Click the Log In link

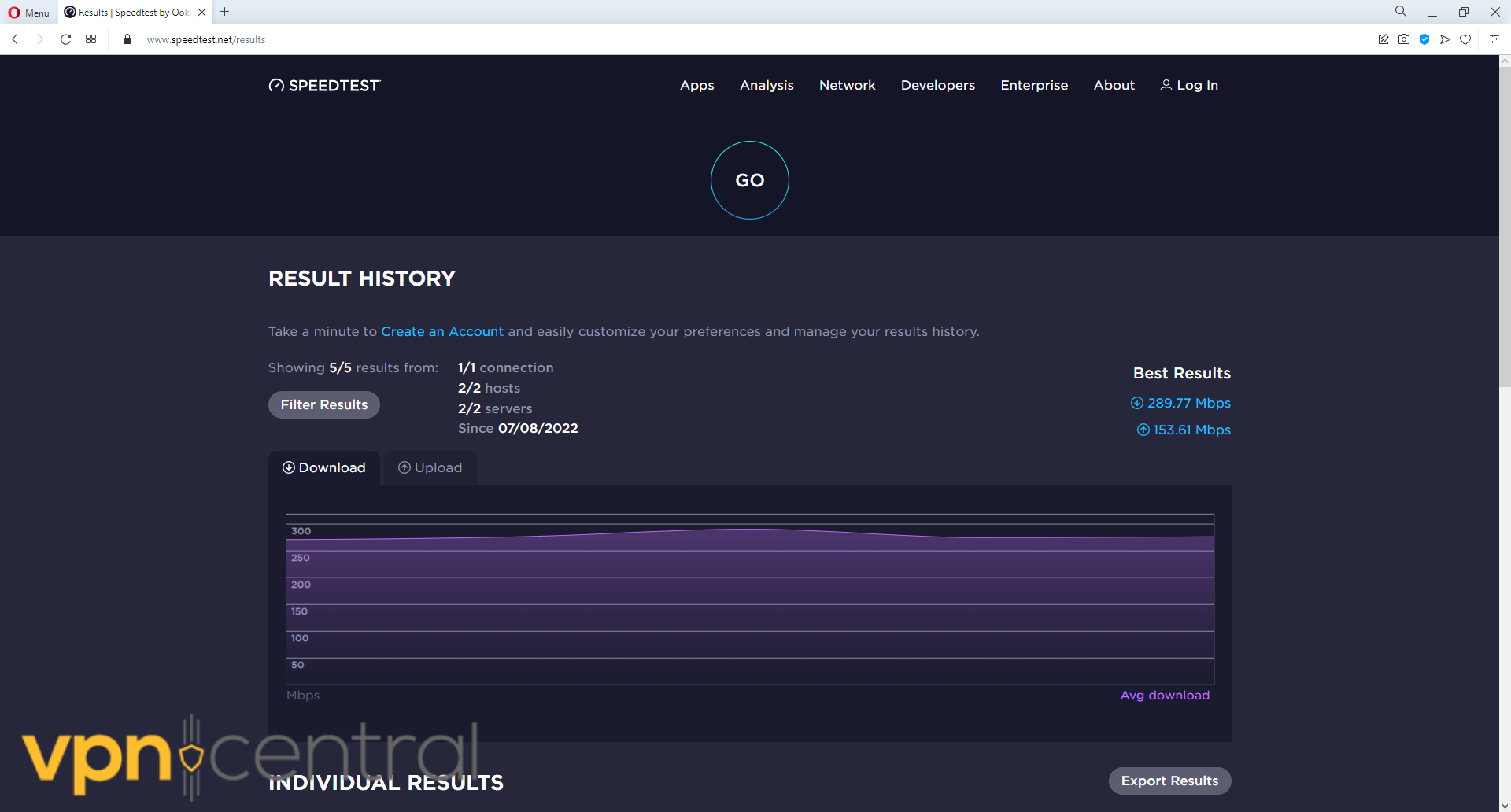tap(1189, 85)
